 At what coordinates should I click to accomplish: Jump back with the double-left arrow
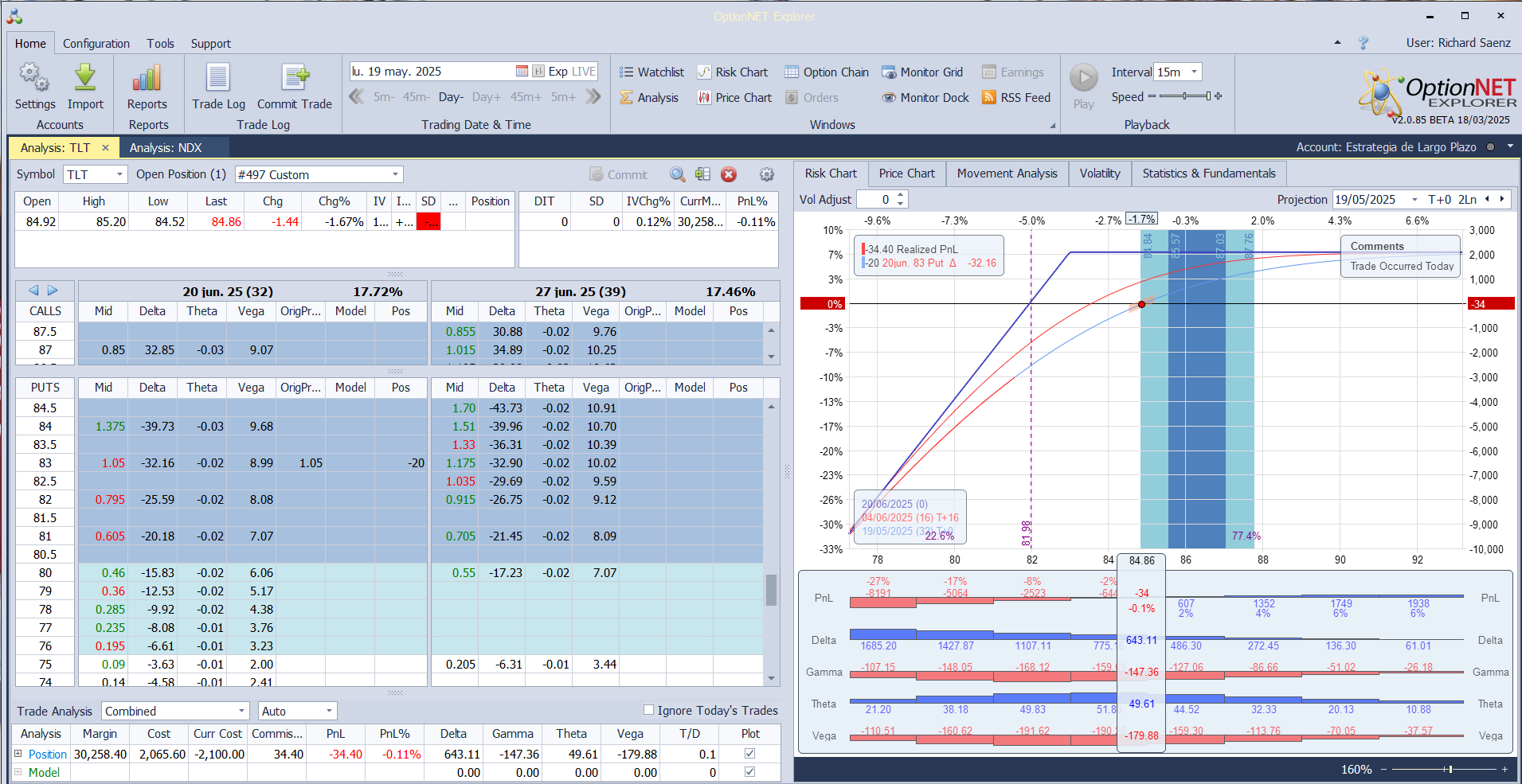(357, 96)
